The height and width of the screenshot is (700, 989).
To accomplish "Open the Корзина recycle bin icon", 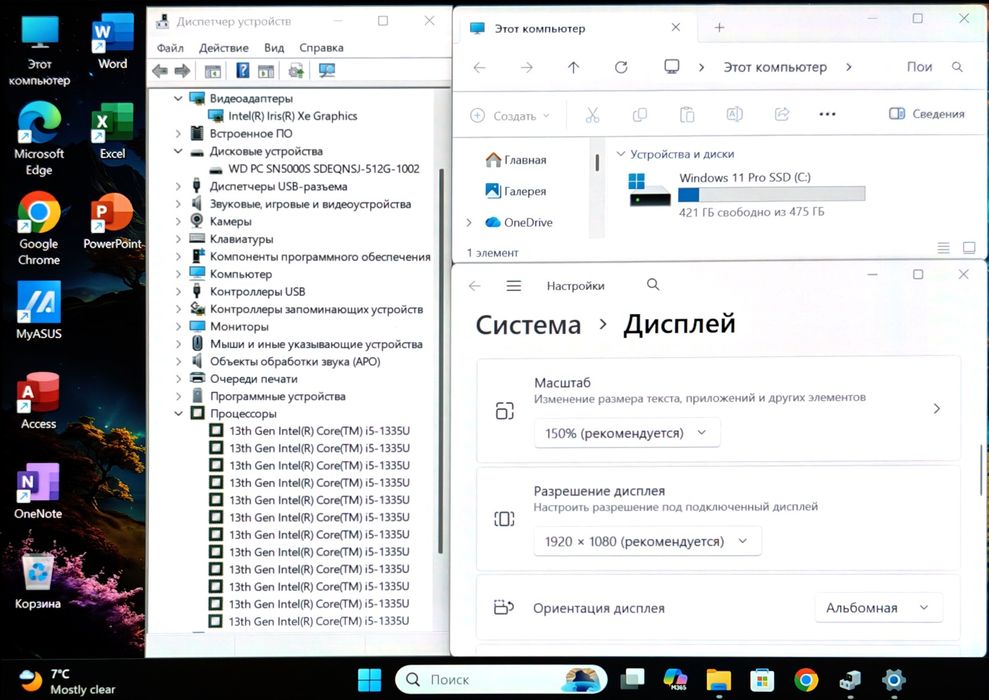I will tap(38, 581).
